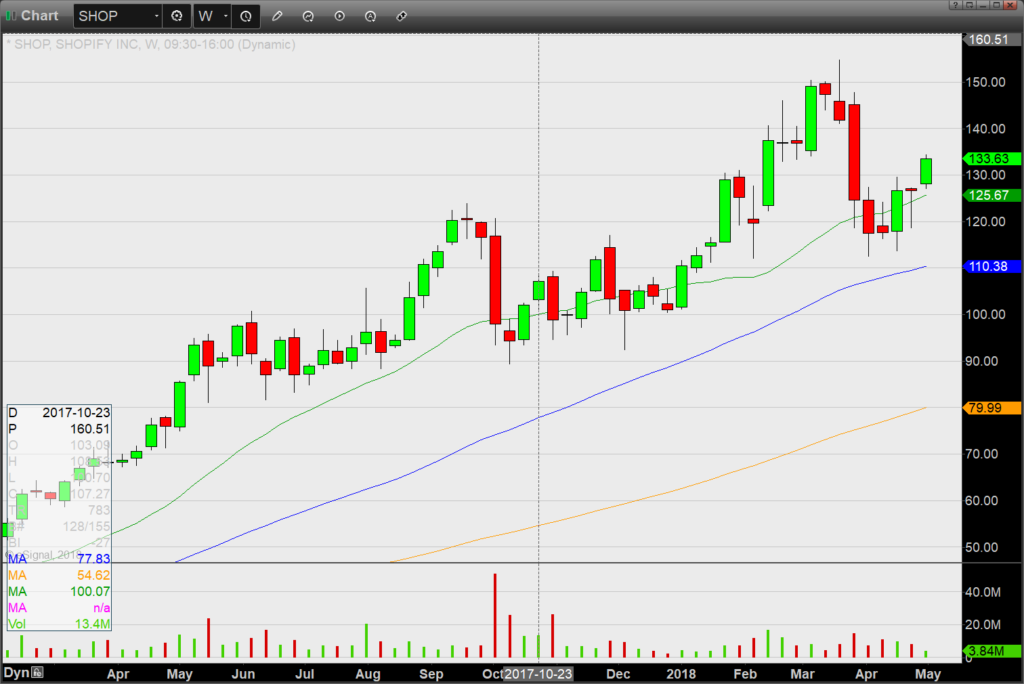Click the MA n/a row in data box

pos(59,608)
